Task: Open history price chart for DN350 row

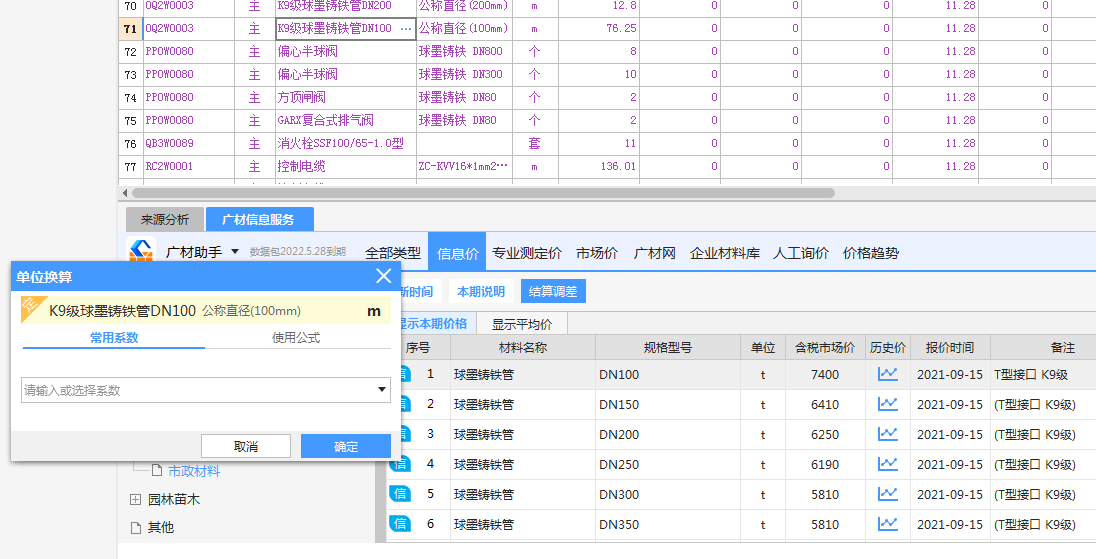Action: [x=887, y=525]
